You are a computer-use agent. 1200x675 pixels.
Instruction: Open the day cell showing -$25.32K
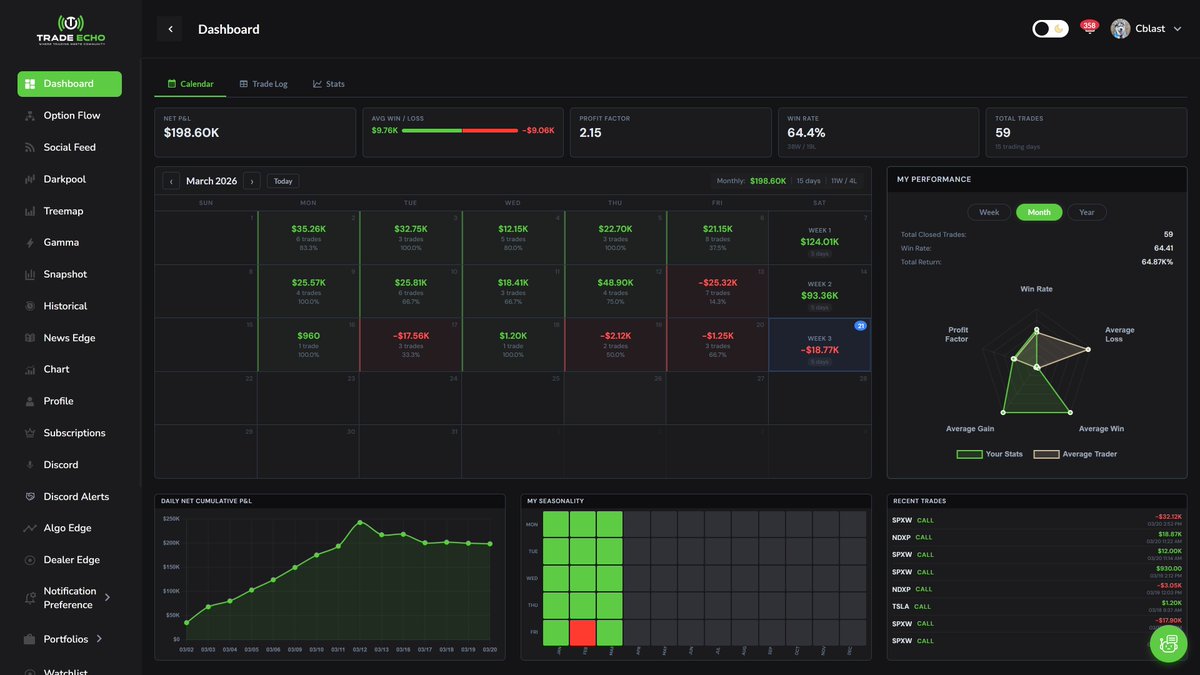coord(718,291)
